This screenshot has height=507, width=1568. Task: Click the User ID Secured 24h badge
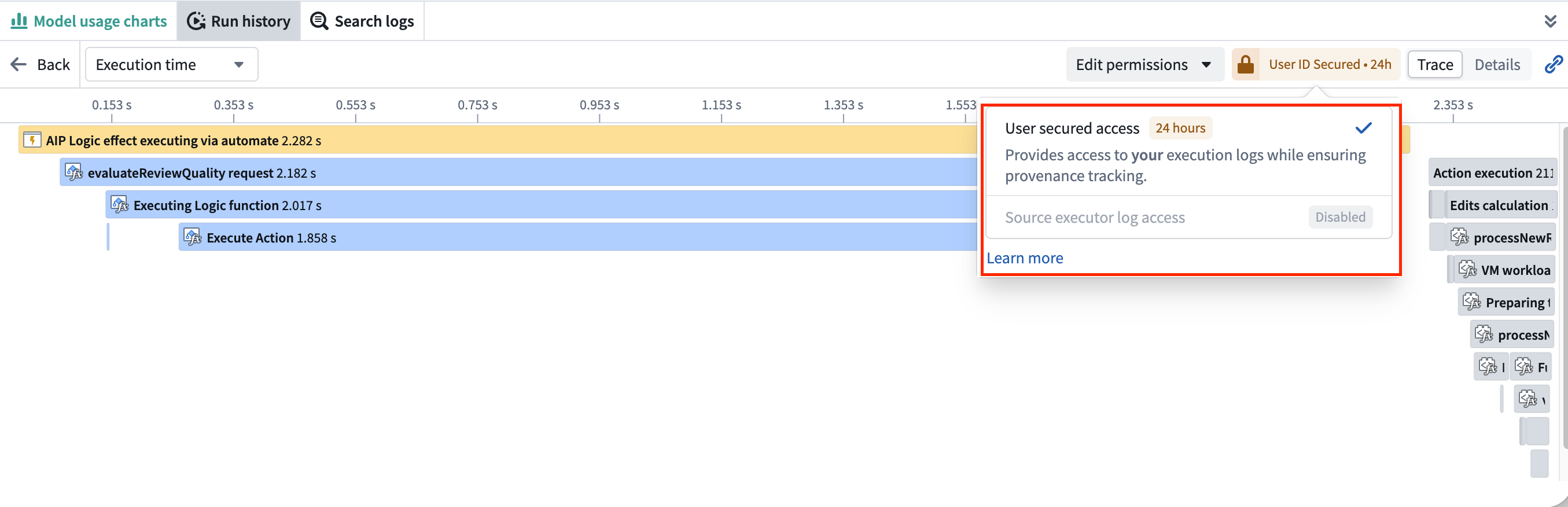pyautogui.click(x=1316, y=64)
